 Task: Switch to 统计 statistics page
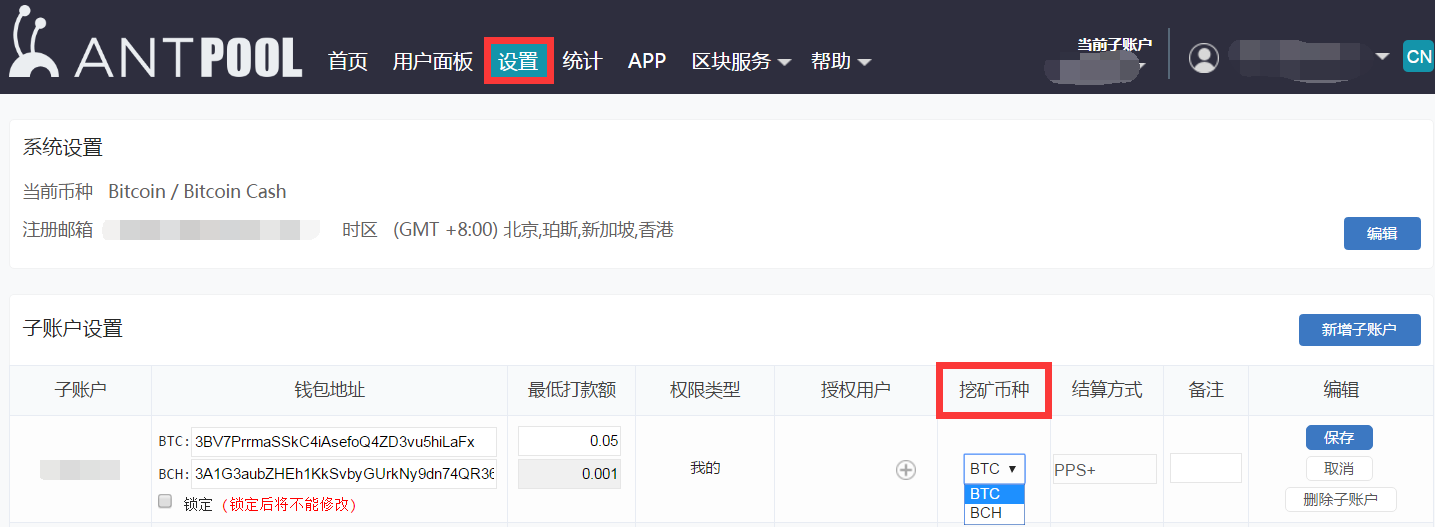click(x=582, y=62)
